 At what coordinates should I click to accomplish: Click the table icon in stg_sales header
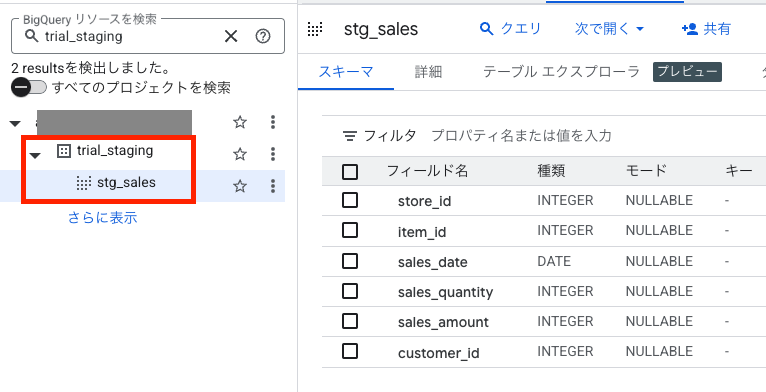[x=315, y=29]
